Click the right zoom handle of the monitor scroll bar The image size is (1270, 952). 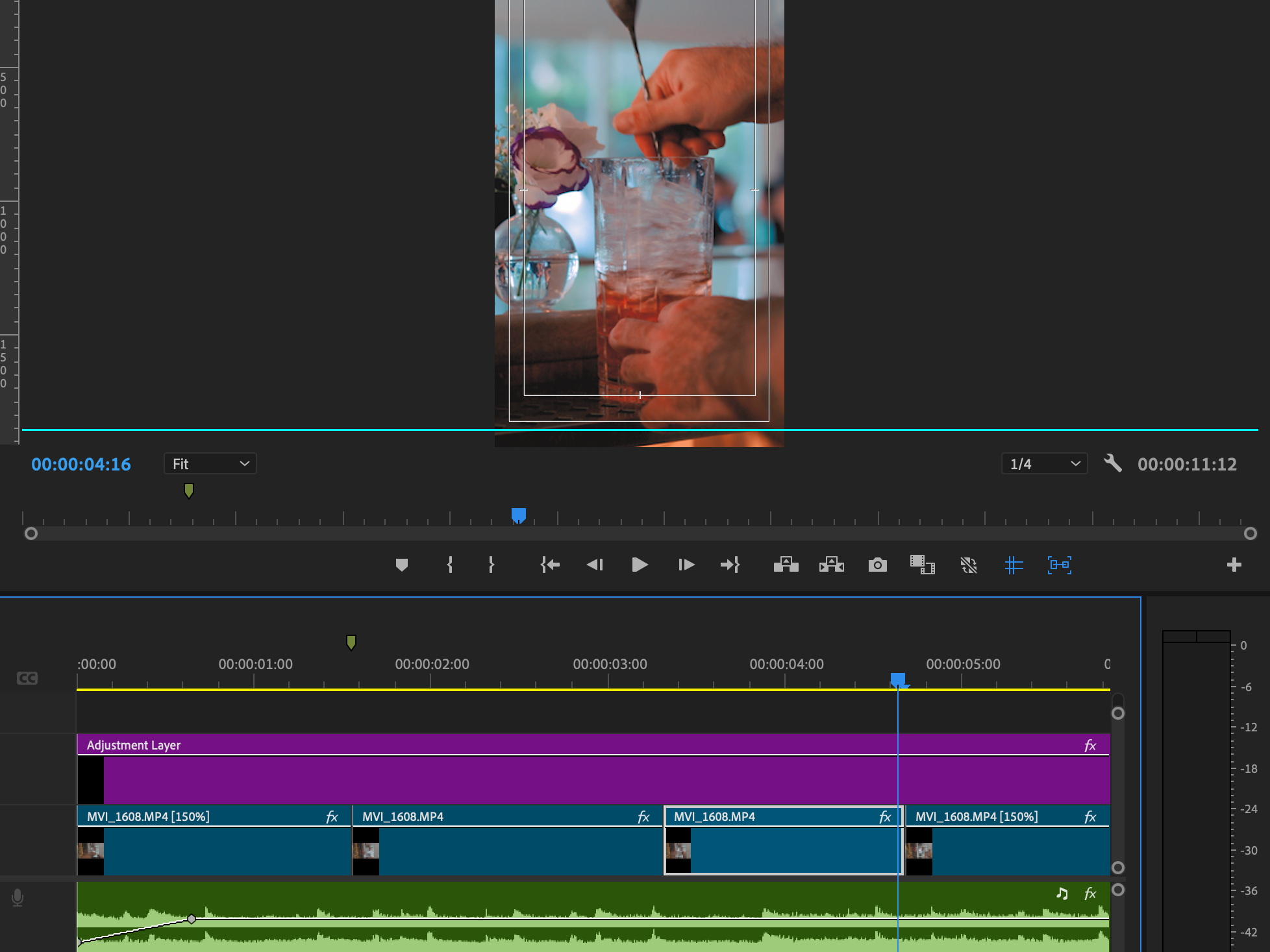1251,533
